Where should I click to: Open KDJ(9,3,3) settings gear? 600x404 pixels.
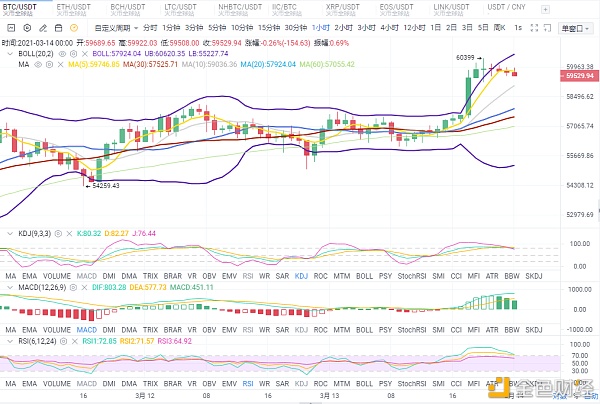58,233
